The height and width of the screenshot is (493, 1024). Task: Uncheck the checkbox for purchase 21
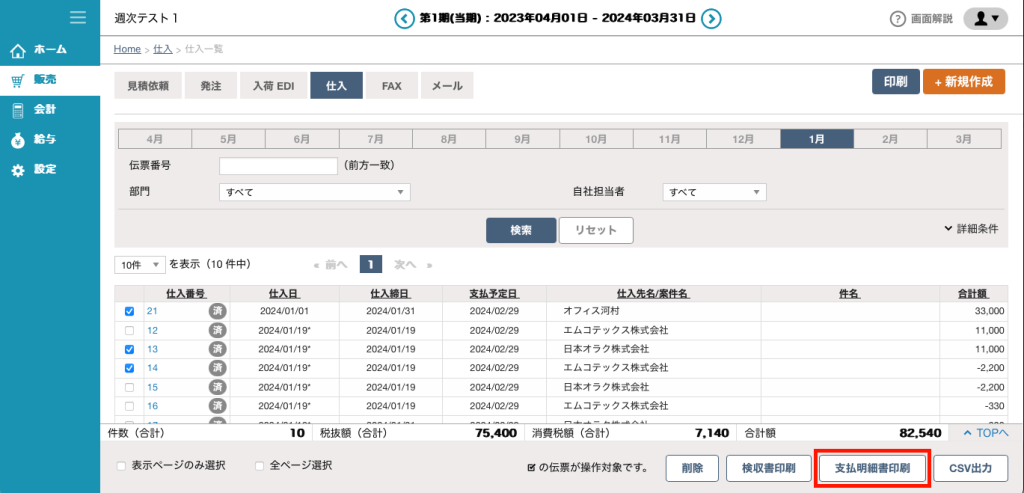(129, 312)
